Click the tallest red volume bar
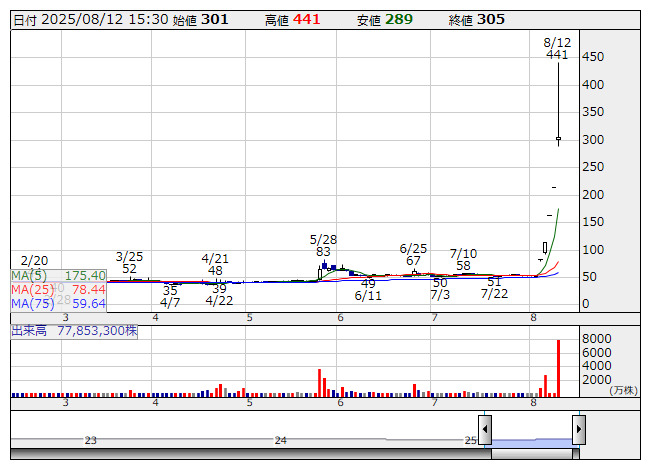This screenshot has height=470, width=653. click(x=558, y=368)
